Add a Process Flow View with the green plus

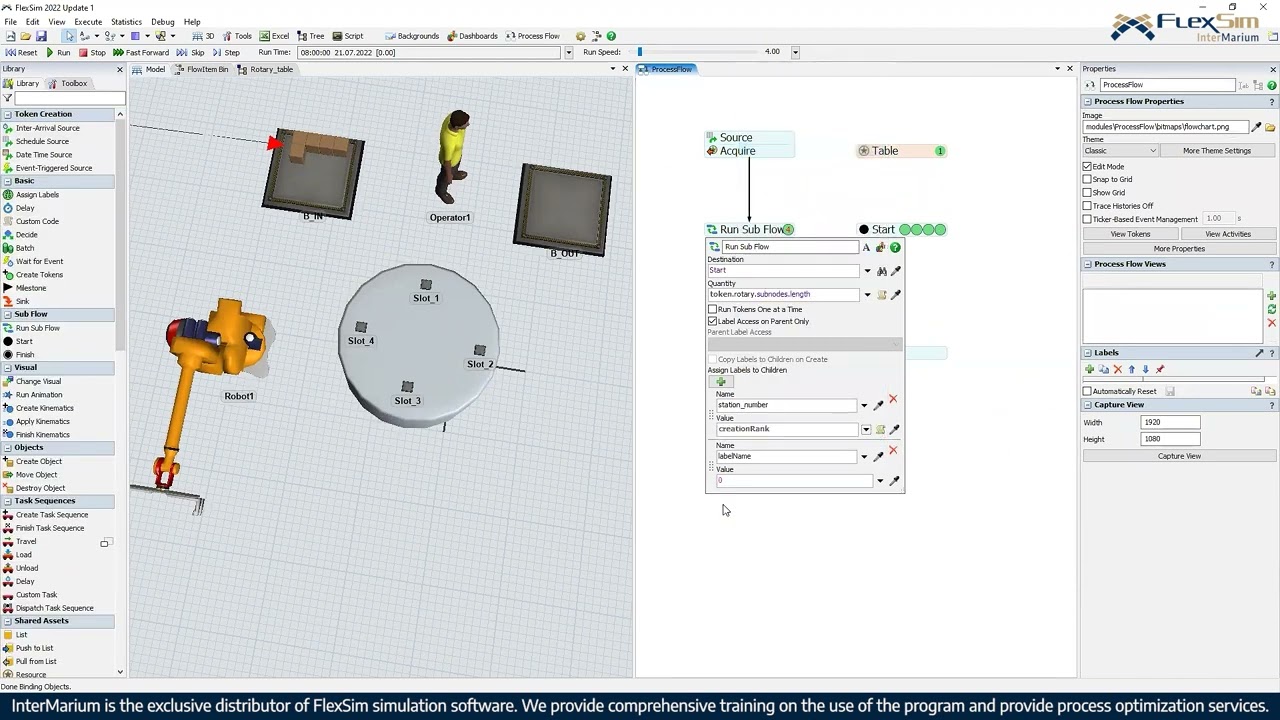click(x=1271, y=296)
